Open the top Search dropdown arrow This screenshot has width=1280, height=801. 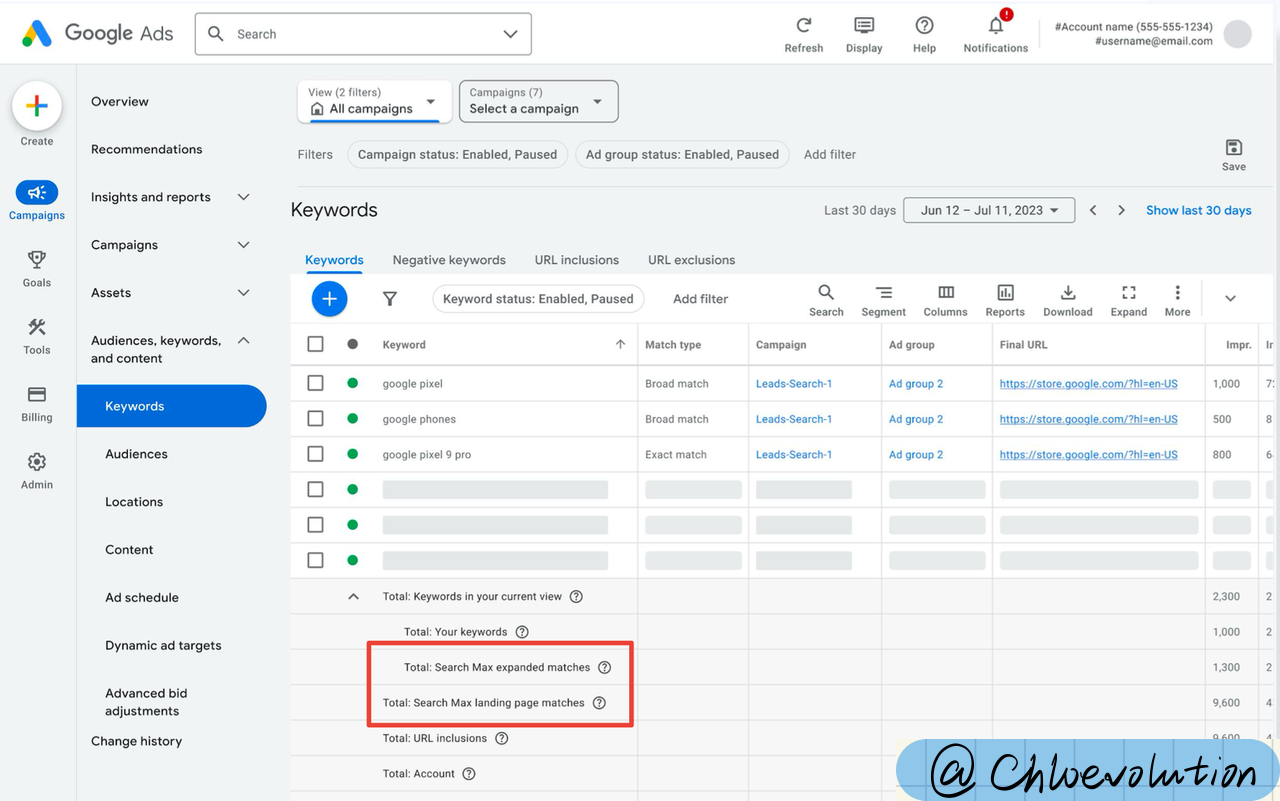click(x=511, y=34)
